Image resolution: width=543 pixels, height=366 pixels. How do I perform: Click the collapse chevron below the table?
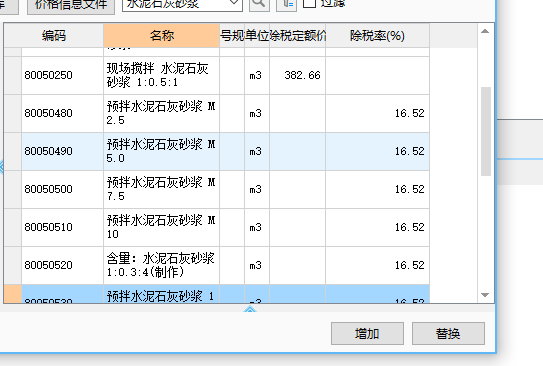pyautogui.click(x=250, y=309)
